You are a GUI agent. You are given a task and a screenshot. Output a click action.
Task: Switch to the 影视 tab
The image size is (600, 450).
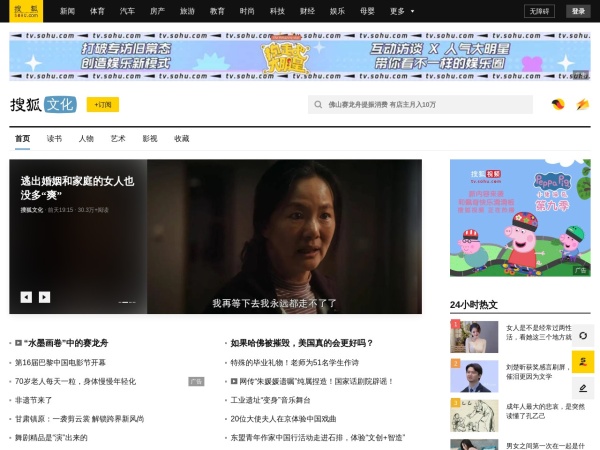click(x=150, y=139)
